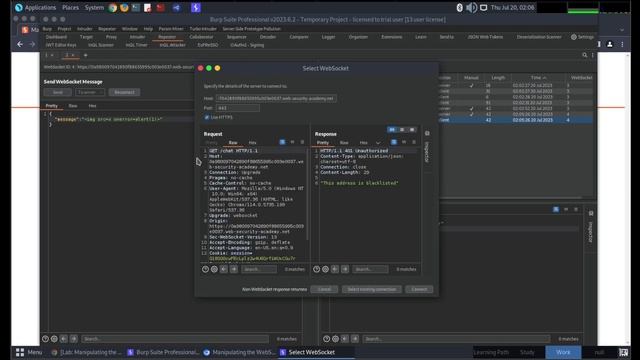Viewport: 640px width, 360px height.
Task: Go back in browser window behind
Action: point(20,44)
